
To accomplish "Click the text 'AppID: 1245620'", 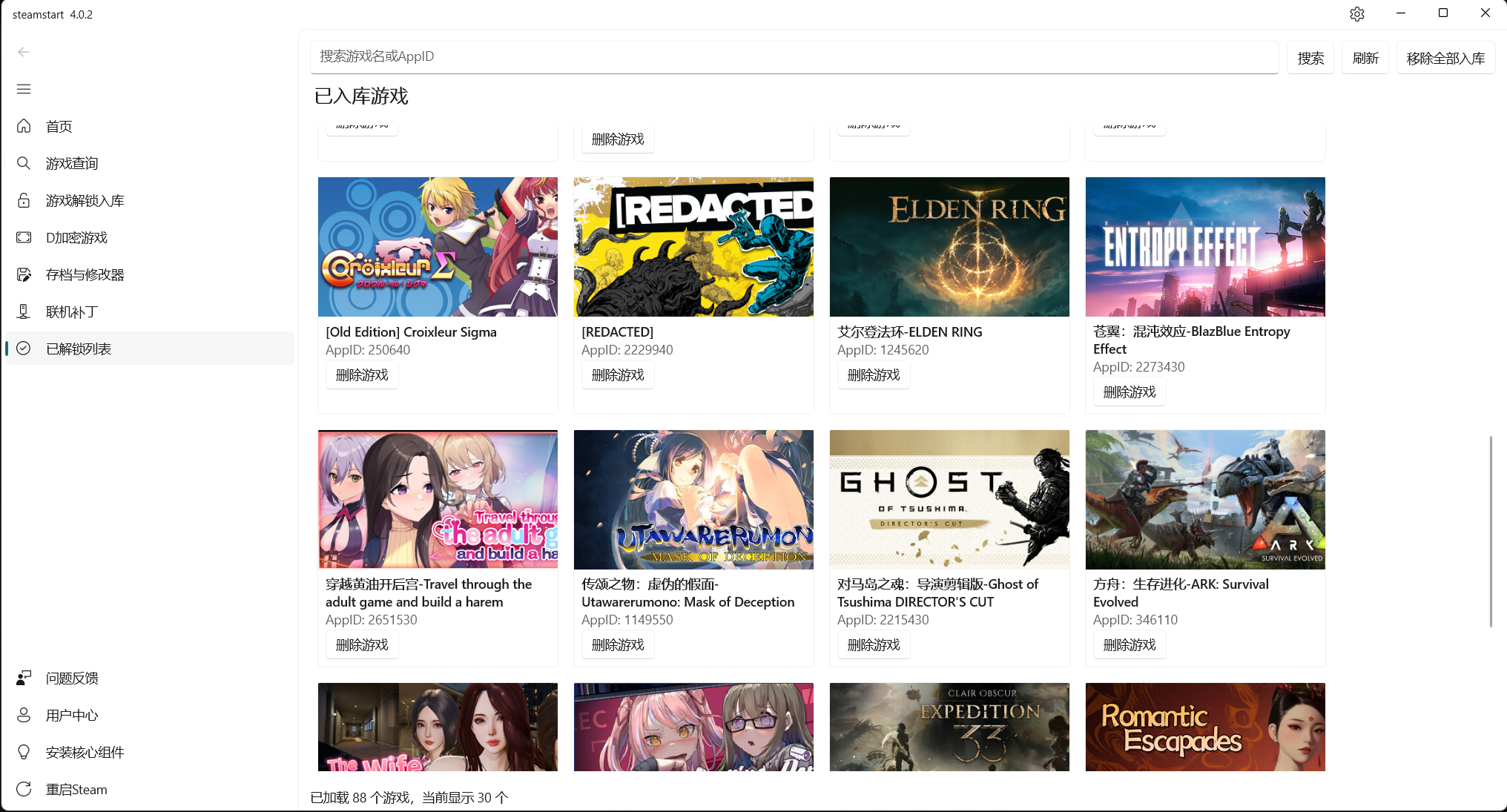I will click(883, 350).
